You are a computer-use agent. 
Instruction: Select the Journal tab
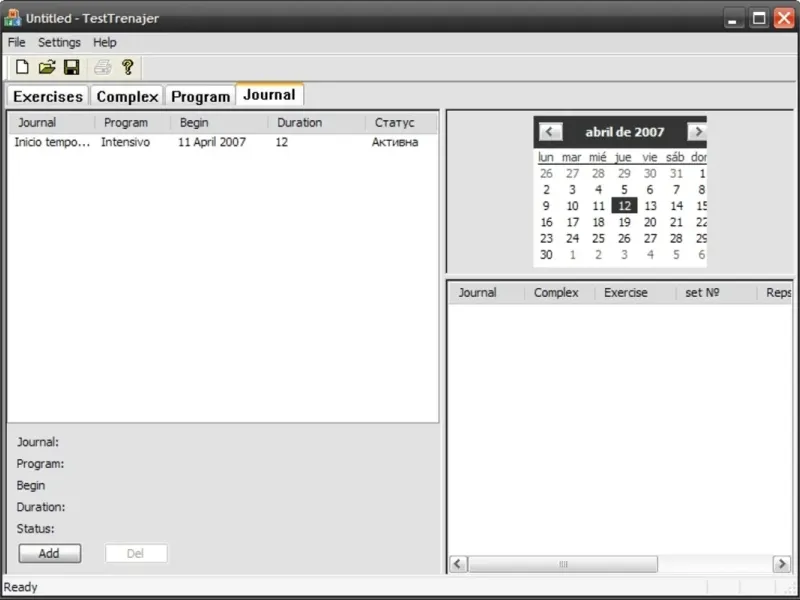click(269, 95)
